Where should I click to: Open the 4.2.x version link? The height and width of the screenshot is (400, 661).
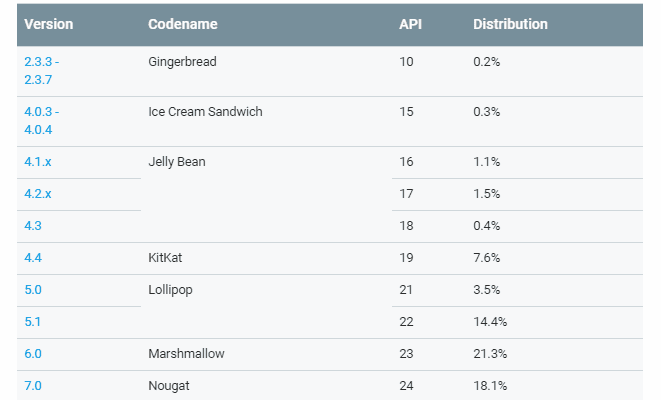coord(38,194)
